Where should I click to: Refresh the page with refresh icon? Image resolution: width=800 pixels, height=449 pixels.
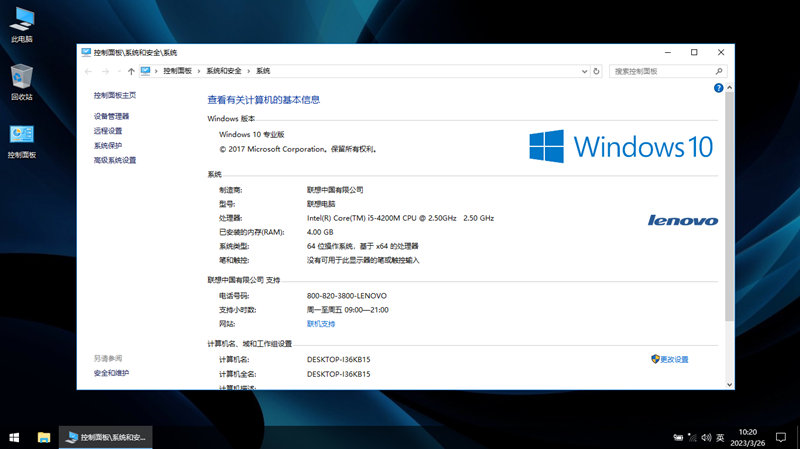[596, 71]
